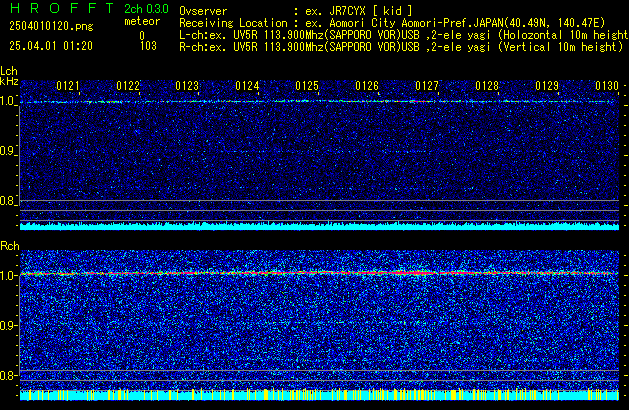Click the '1.0' frequency label on Rch axis

point(8,276)
